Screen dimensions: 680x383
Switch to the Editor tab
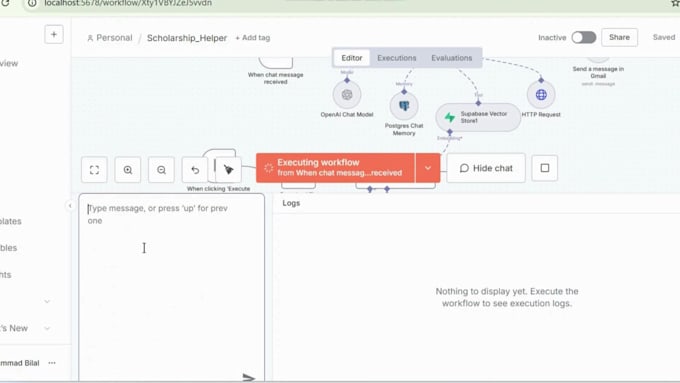pos(352,58)
